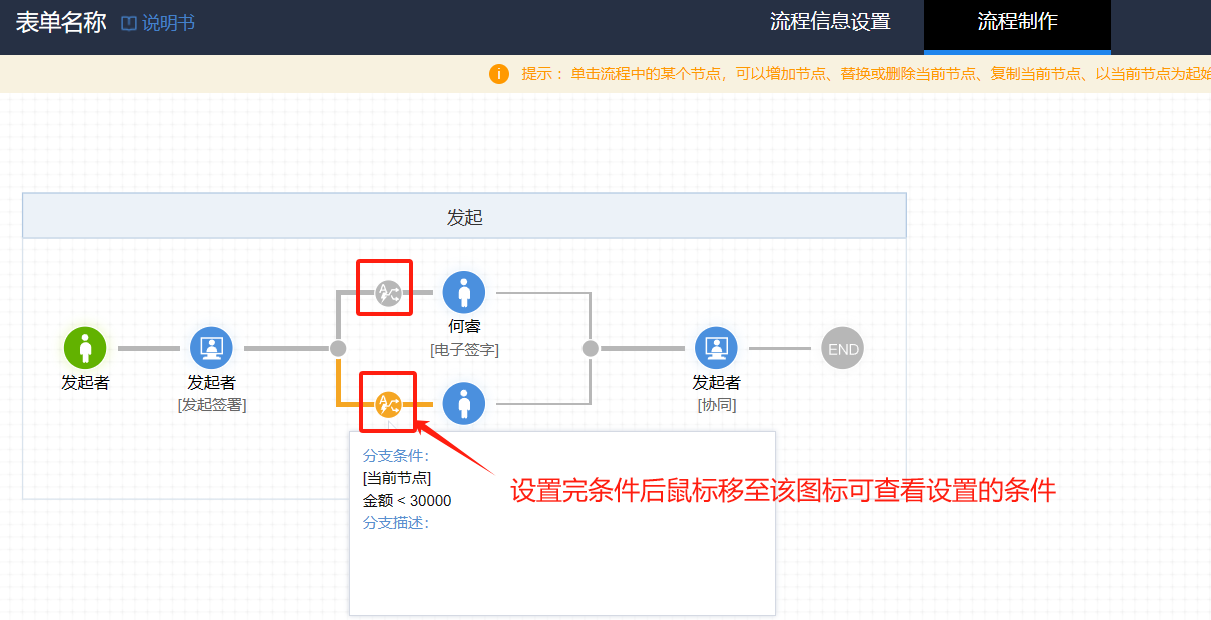Image resolution: width=1211 pixels, height=620 pixels.
Task: Click the 说明书 export icon beside the form name
Action: 128,23
